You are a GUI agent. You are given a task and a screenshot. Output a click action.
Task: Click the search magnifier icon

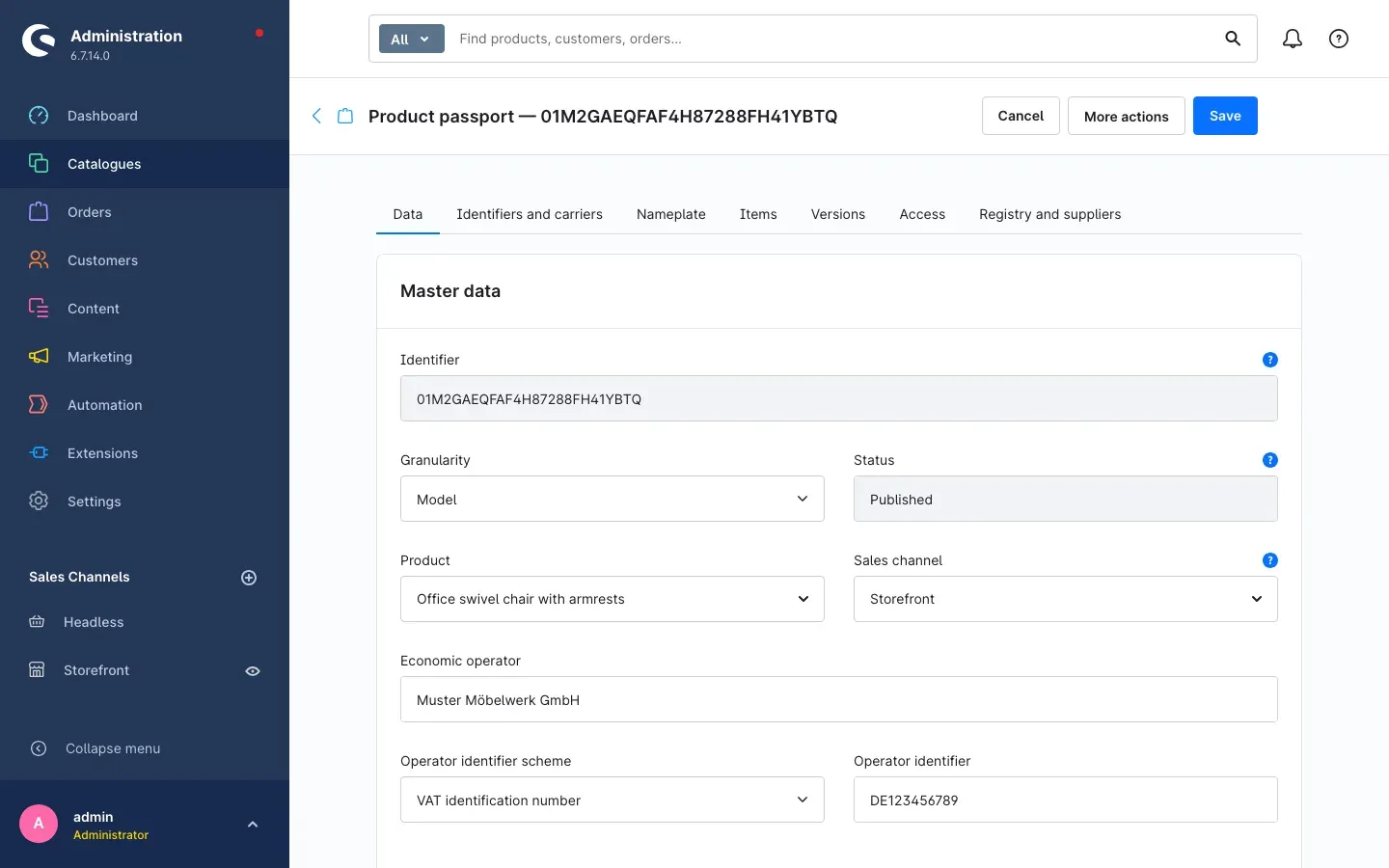click(x=1233, y=39)
